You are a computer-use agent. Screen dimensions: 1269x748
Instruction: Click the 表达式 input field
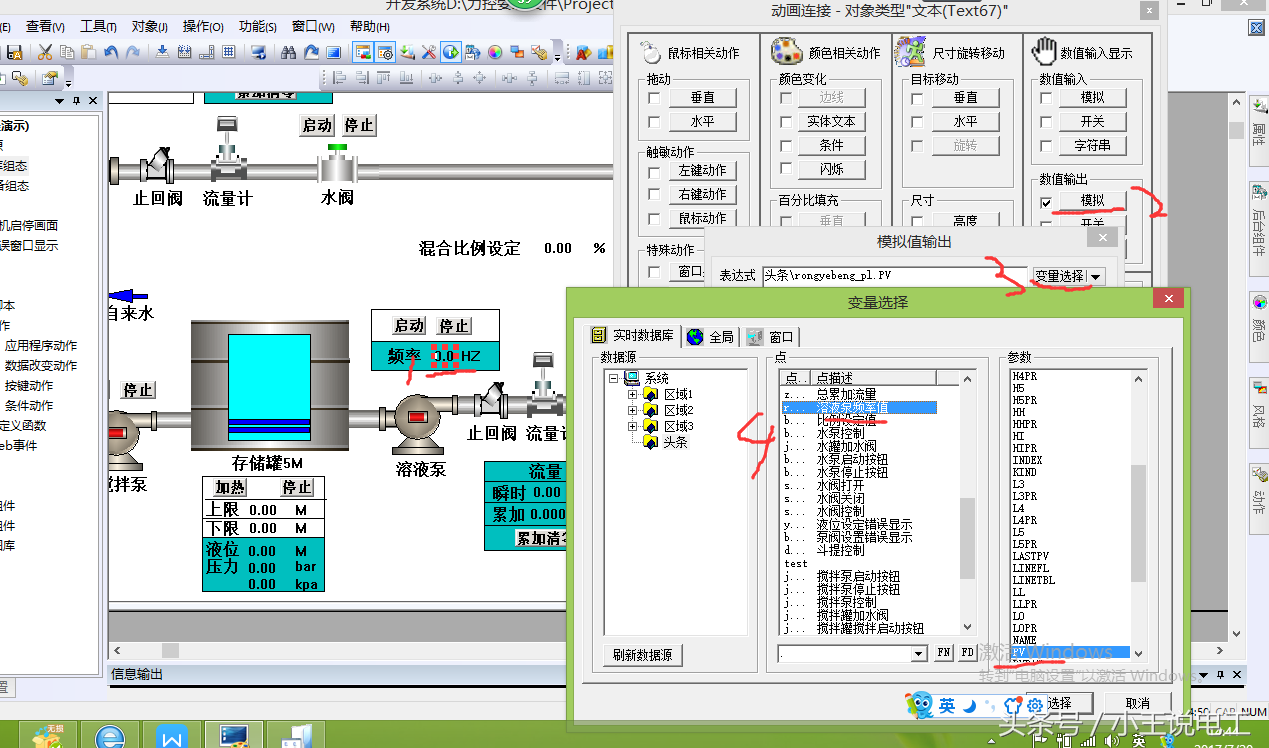pos(894,275)
